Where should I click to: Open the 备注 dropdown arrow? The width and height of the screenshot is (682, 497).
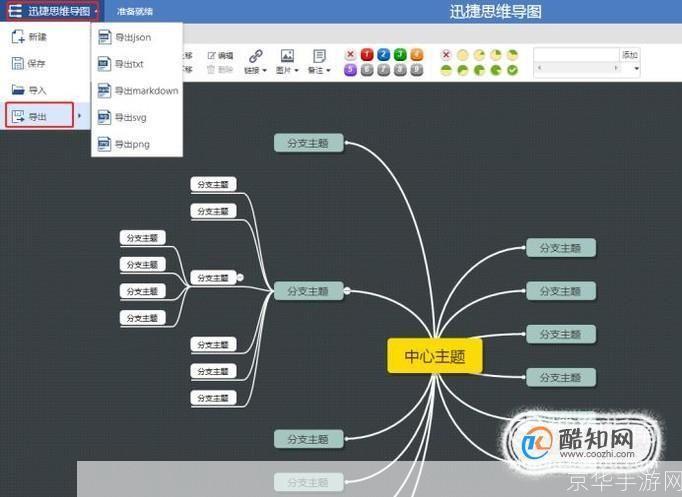pyautogui.click(x=328, y=70)
